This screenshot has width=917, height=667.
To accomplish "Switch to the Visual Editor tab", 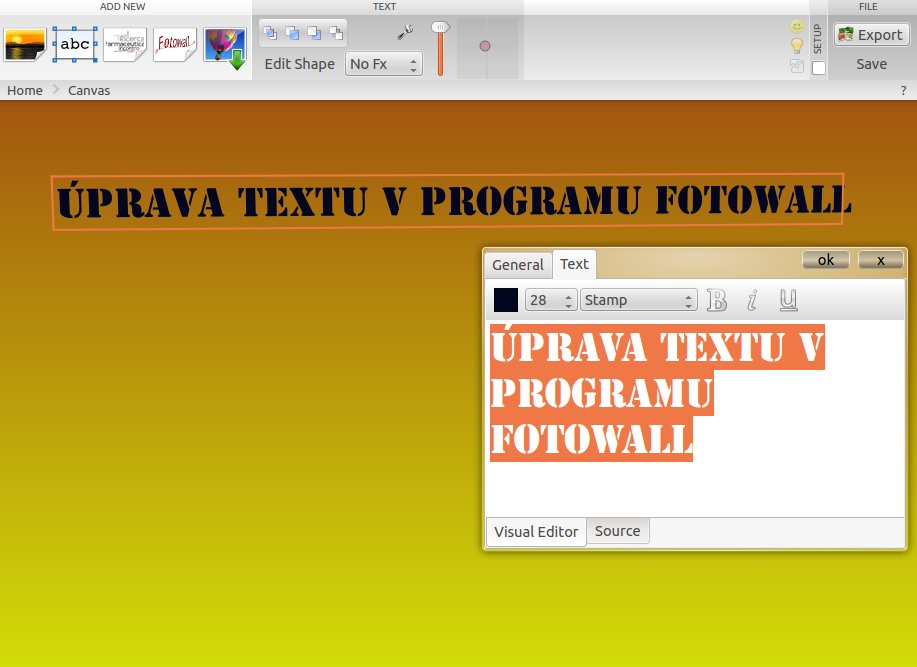I will (536, 532).
